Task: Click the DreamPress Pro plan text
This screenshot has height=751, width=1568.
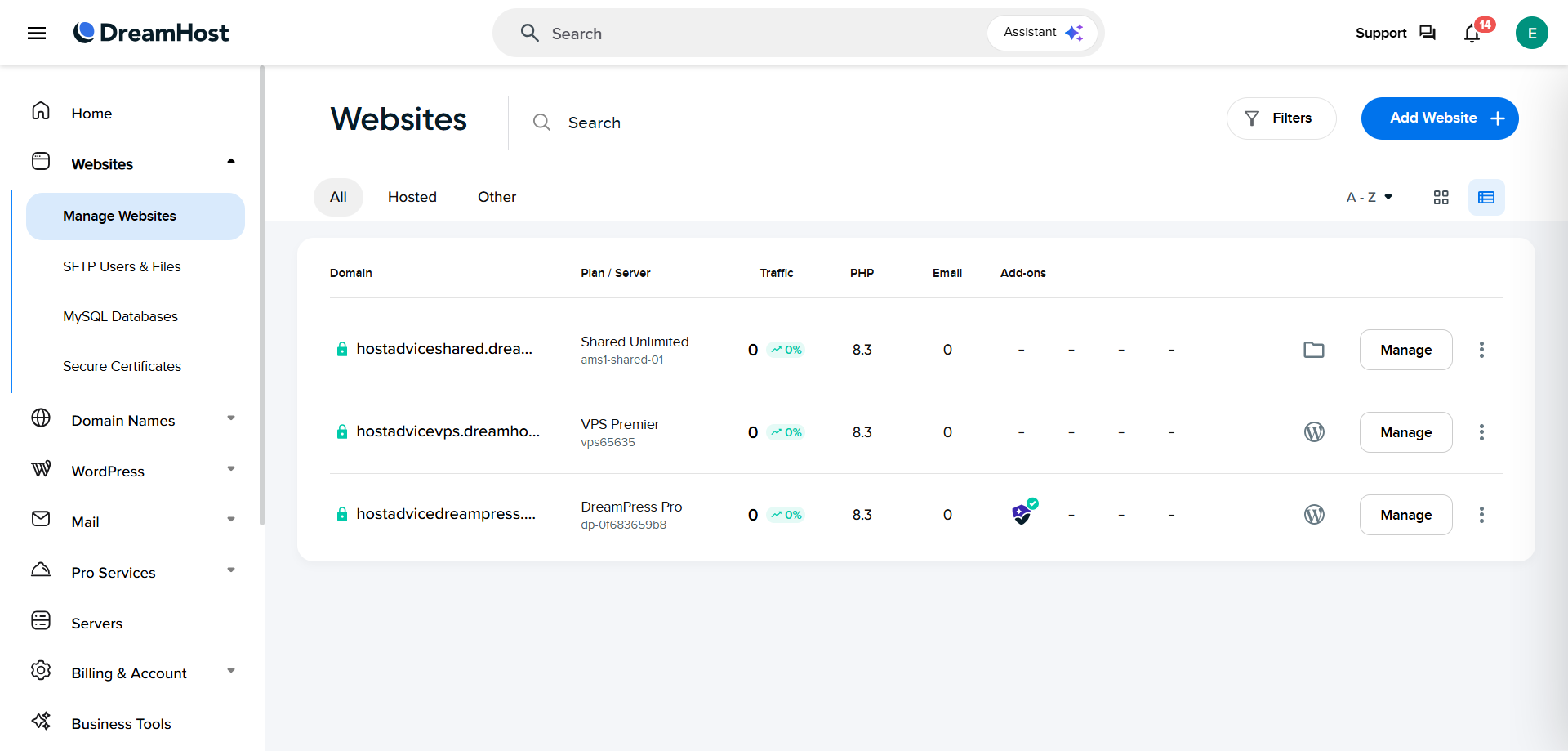Action: click(631, 507)
